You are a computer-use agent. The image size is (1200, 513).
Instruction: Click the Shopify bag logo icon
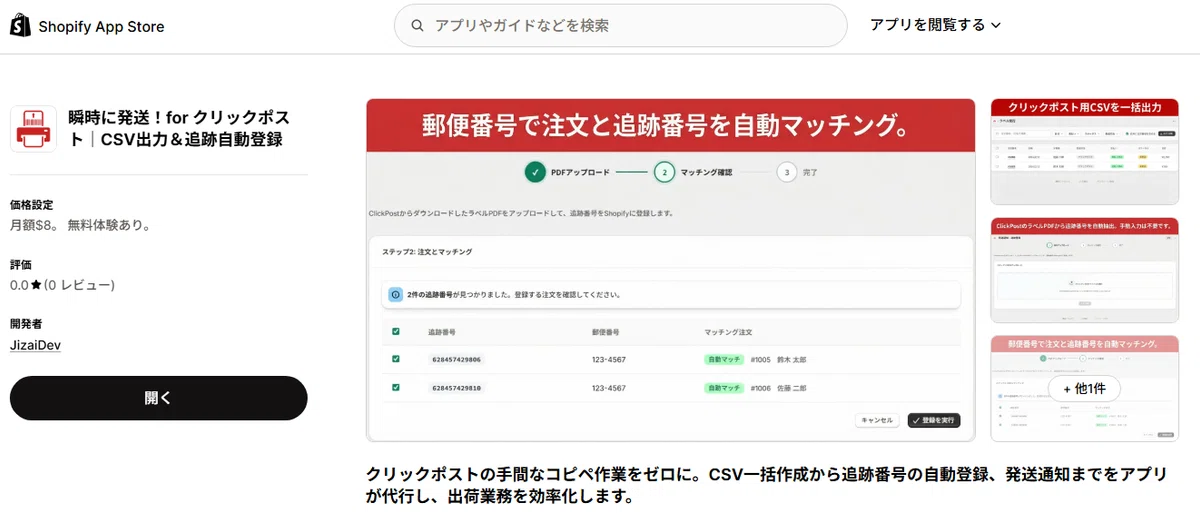point(21,26)
